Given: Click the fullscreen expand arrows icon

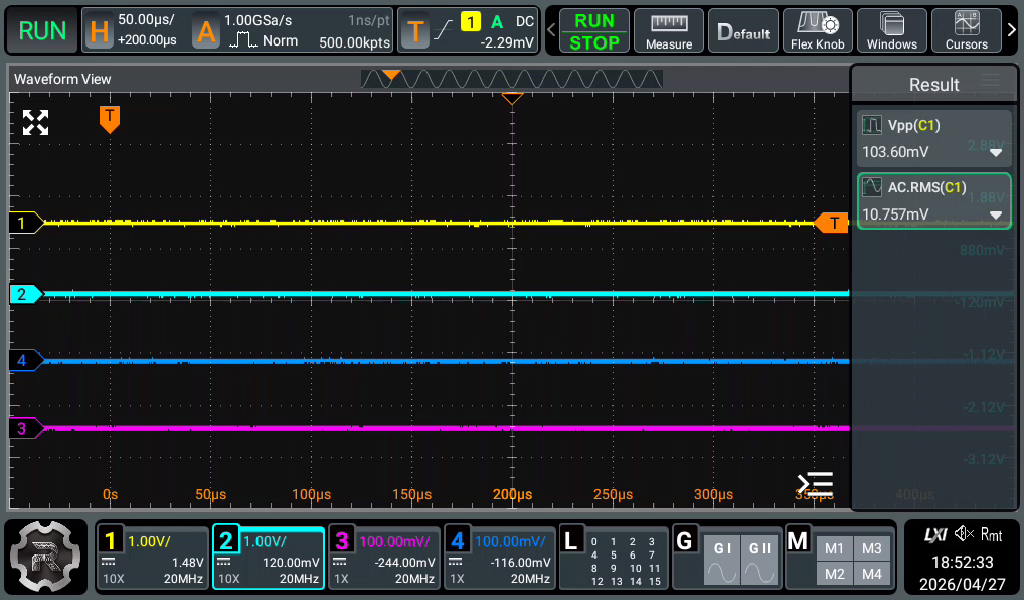Looking at the screenshot, I should (x=35, y=122).
